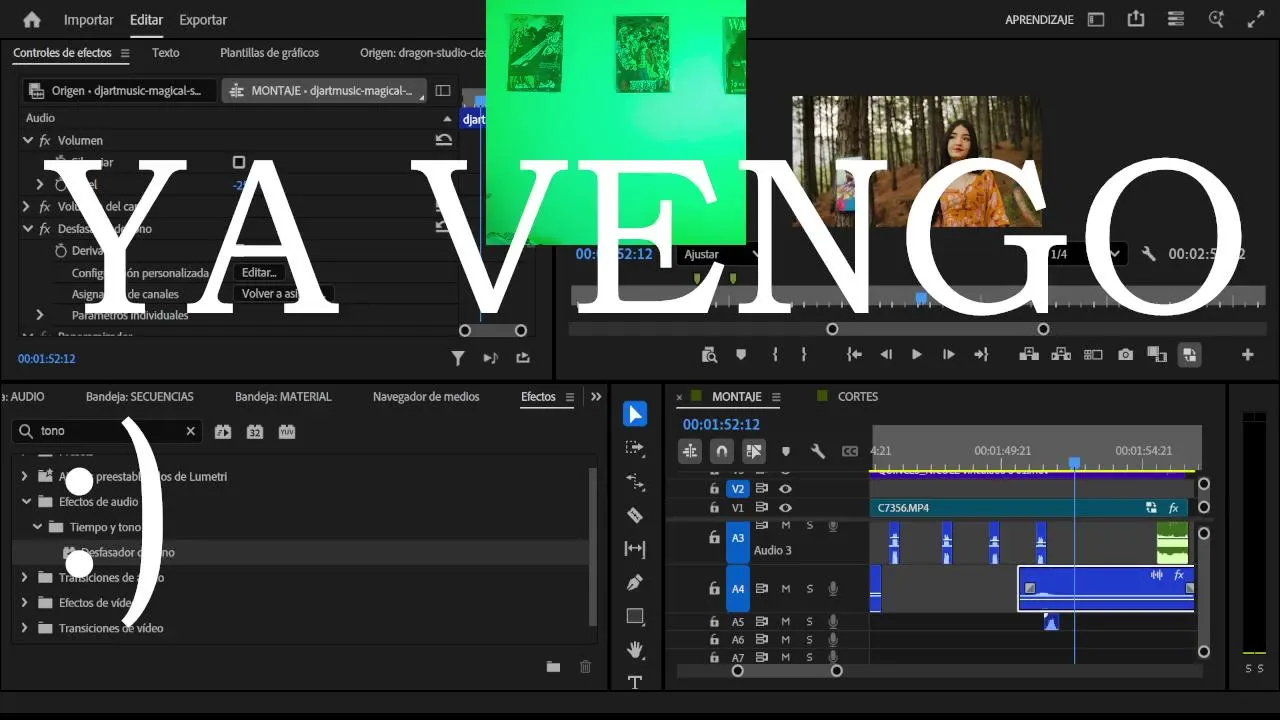Viewport: 1280px width, 720px height.
Task: Switch to CORTES sequence tab
Action: [x=858, y=397]
